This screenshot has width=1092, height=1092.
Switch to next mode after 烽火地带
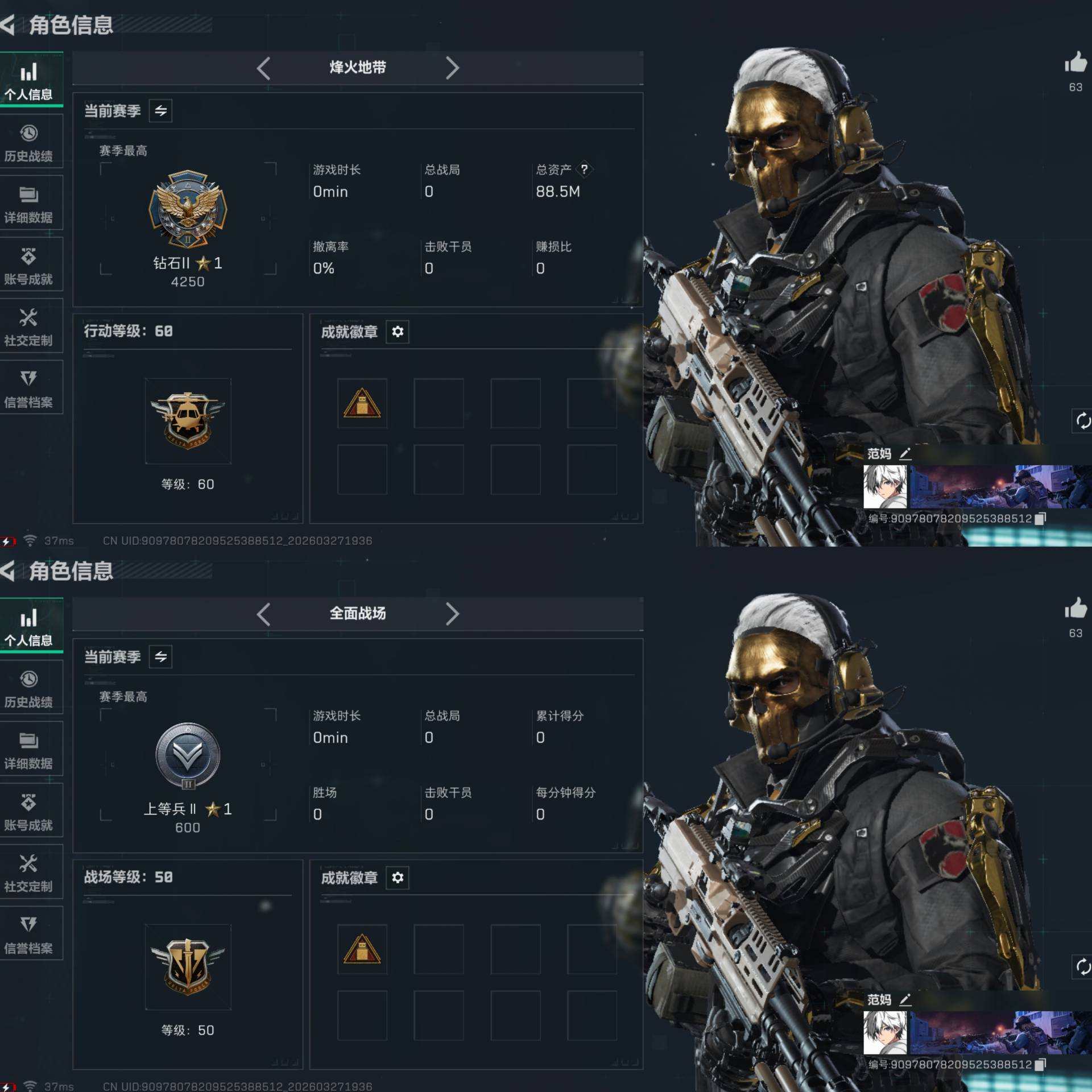pos(452,68)
